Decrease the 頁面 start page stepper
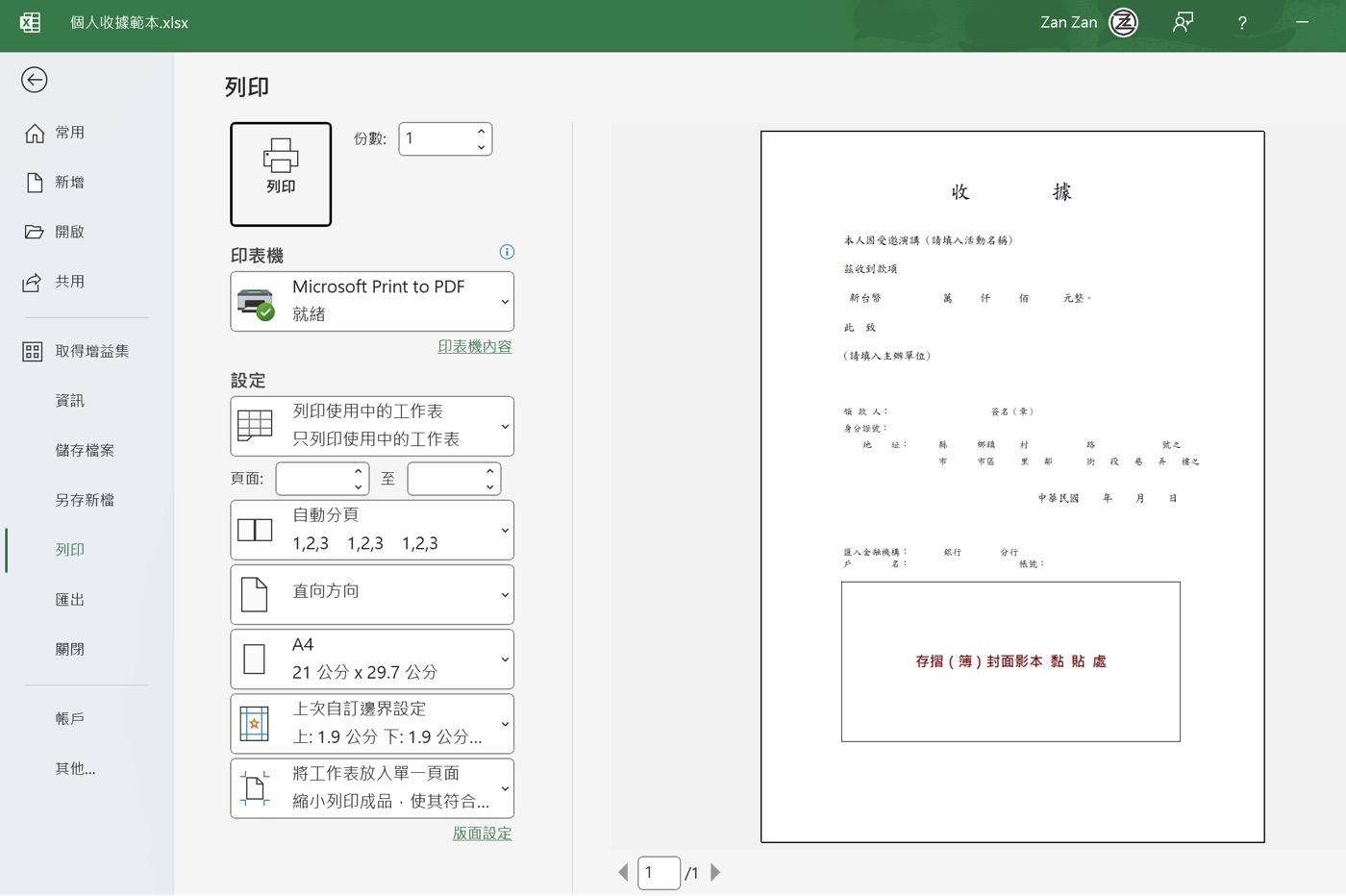1346x896 pixels. pos(358,487)
